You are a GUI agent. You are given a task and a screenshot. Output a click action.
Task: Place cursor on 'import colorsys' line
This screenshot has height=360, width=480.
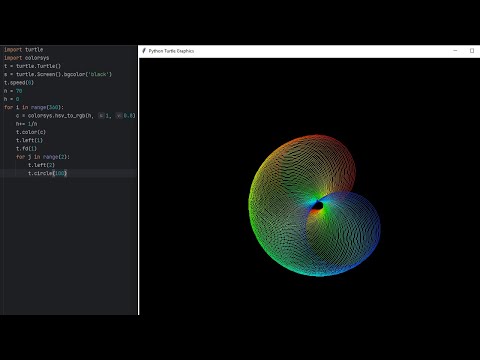(x=26, y=58)
